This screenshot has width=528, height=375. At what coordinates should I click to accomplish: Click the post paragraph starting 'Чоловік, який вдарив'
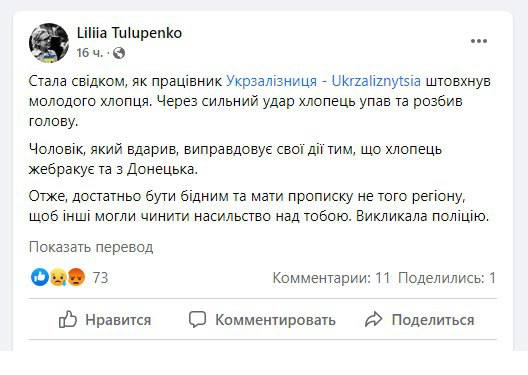click(x=235, y=159)
